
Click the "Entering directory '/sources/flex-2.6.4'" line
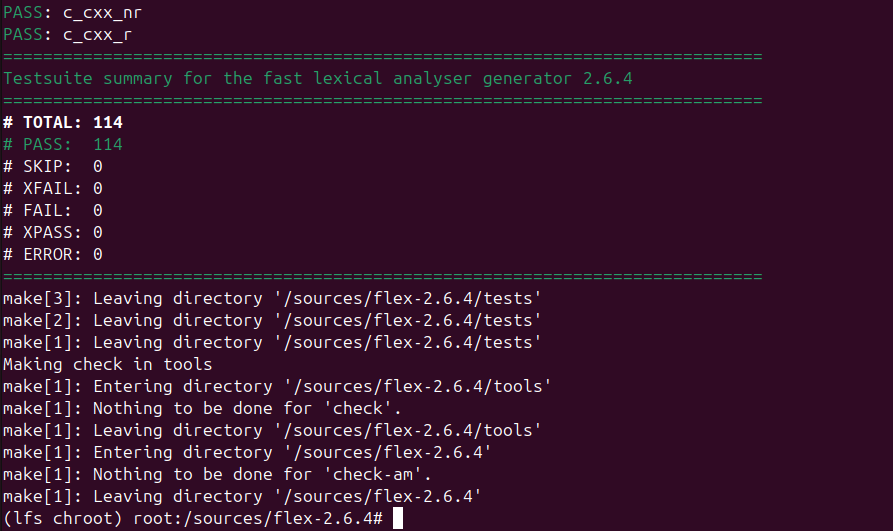click(x=247, y=452)
